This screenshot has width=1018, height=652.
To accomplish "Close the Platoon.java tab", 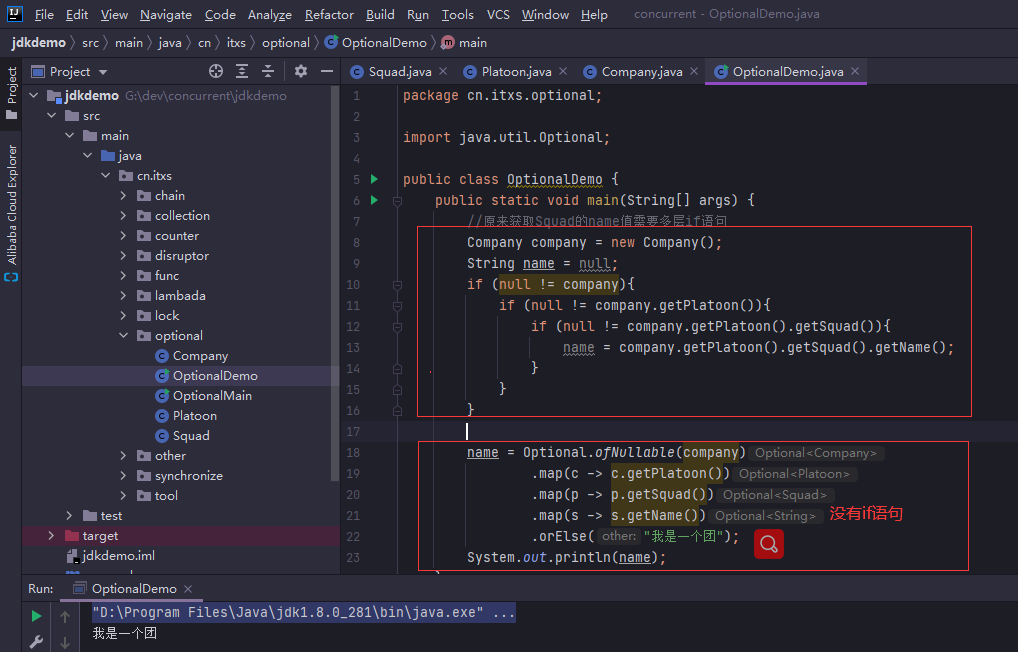I will pos(563,71).
